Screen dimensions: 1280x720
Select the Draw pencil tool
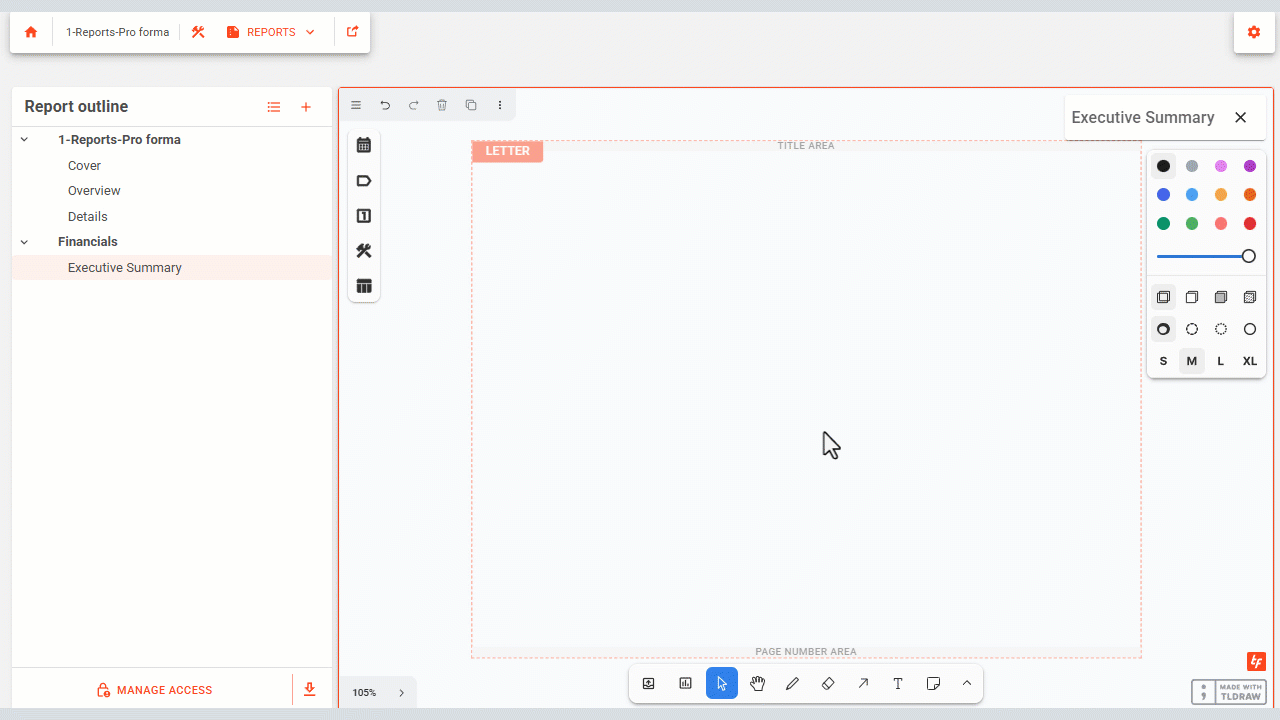(792, 683)
